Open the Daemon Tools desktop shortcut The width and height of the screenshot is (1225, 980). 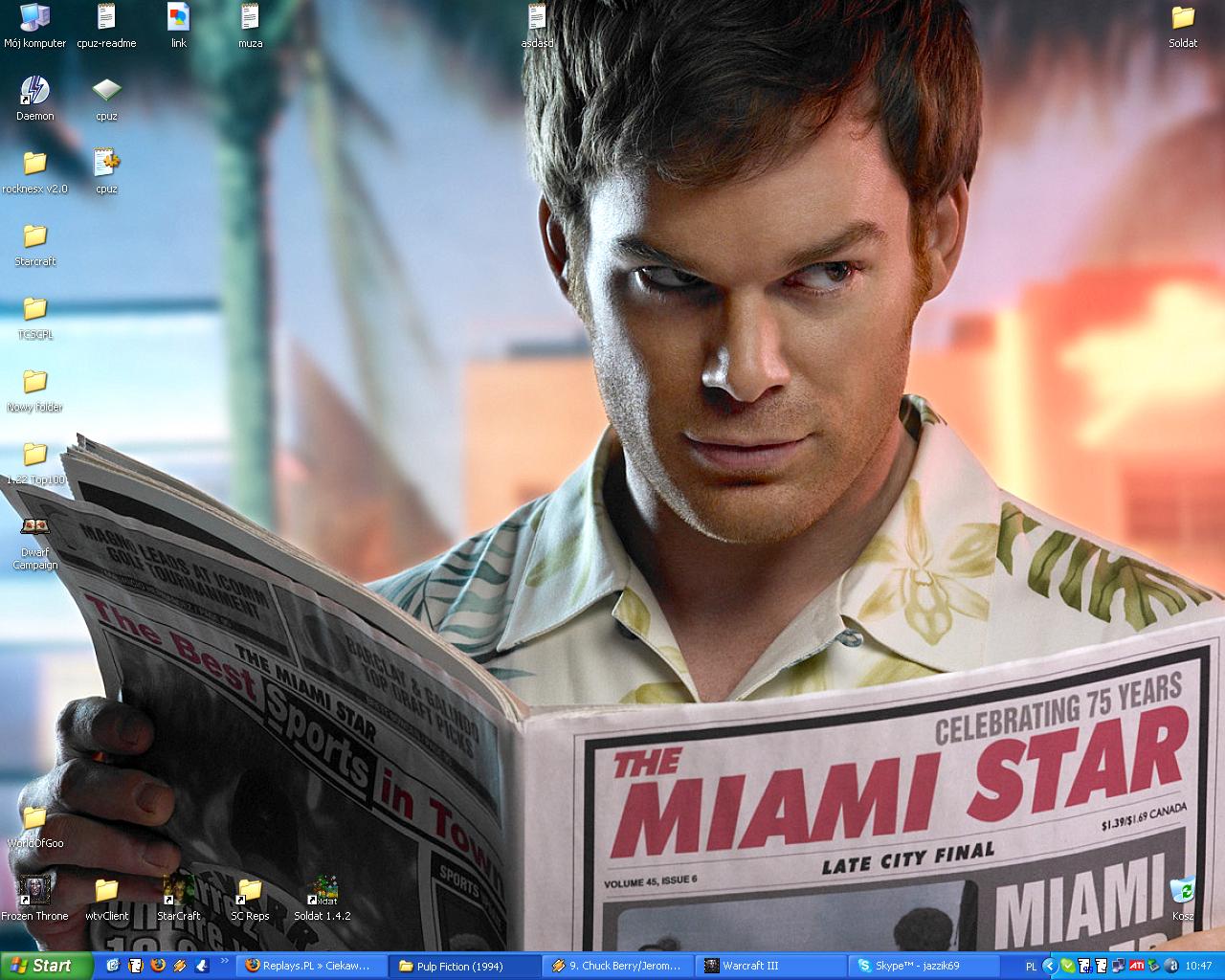coord(35,92)
